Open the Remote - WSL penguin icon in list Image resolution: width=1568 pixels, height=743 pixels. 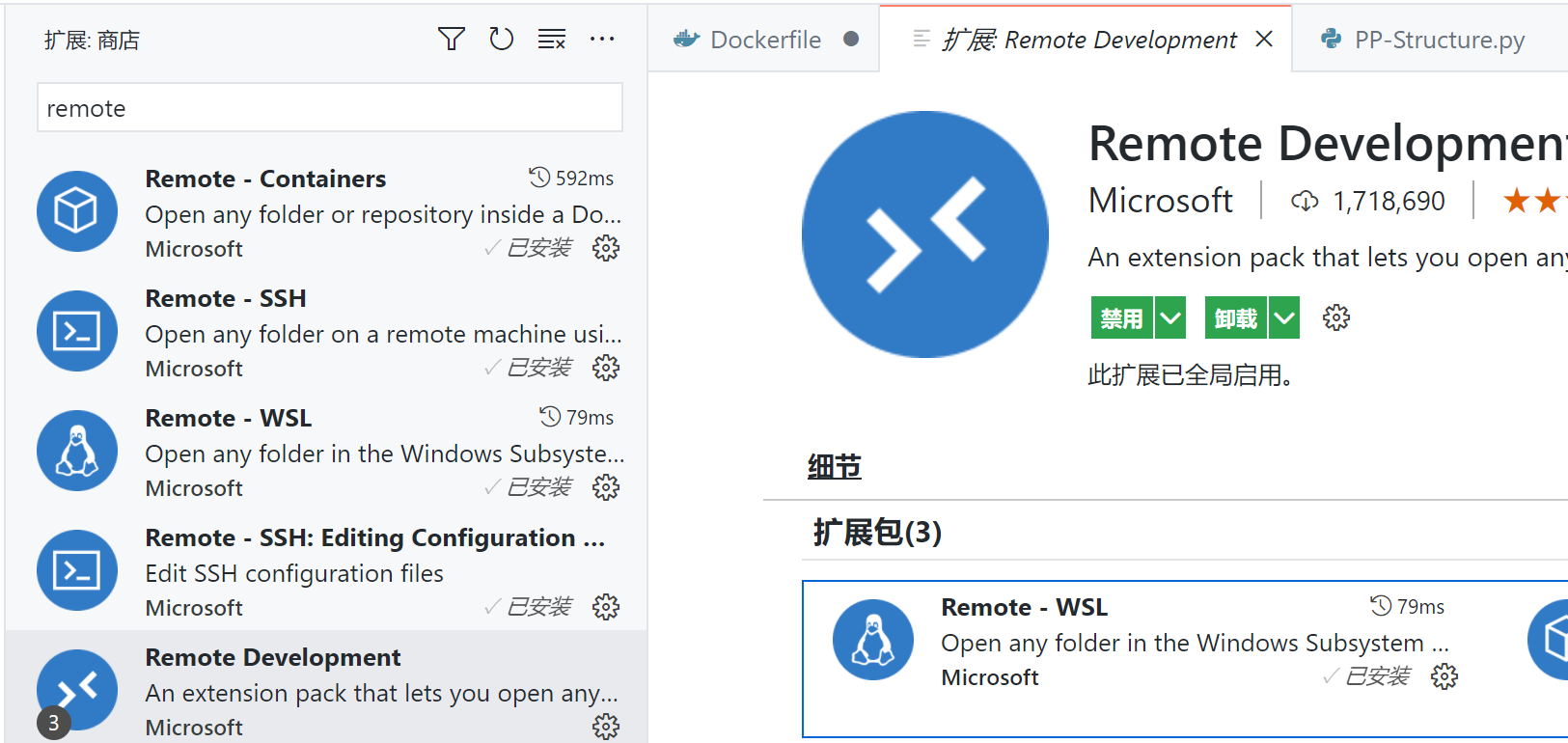[x=77, y=451]
